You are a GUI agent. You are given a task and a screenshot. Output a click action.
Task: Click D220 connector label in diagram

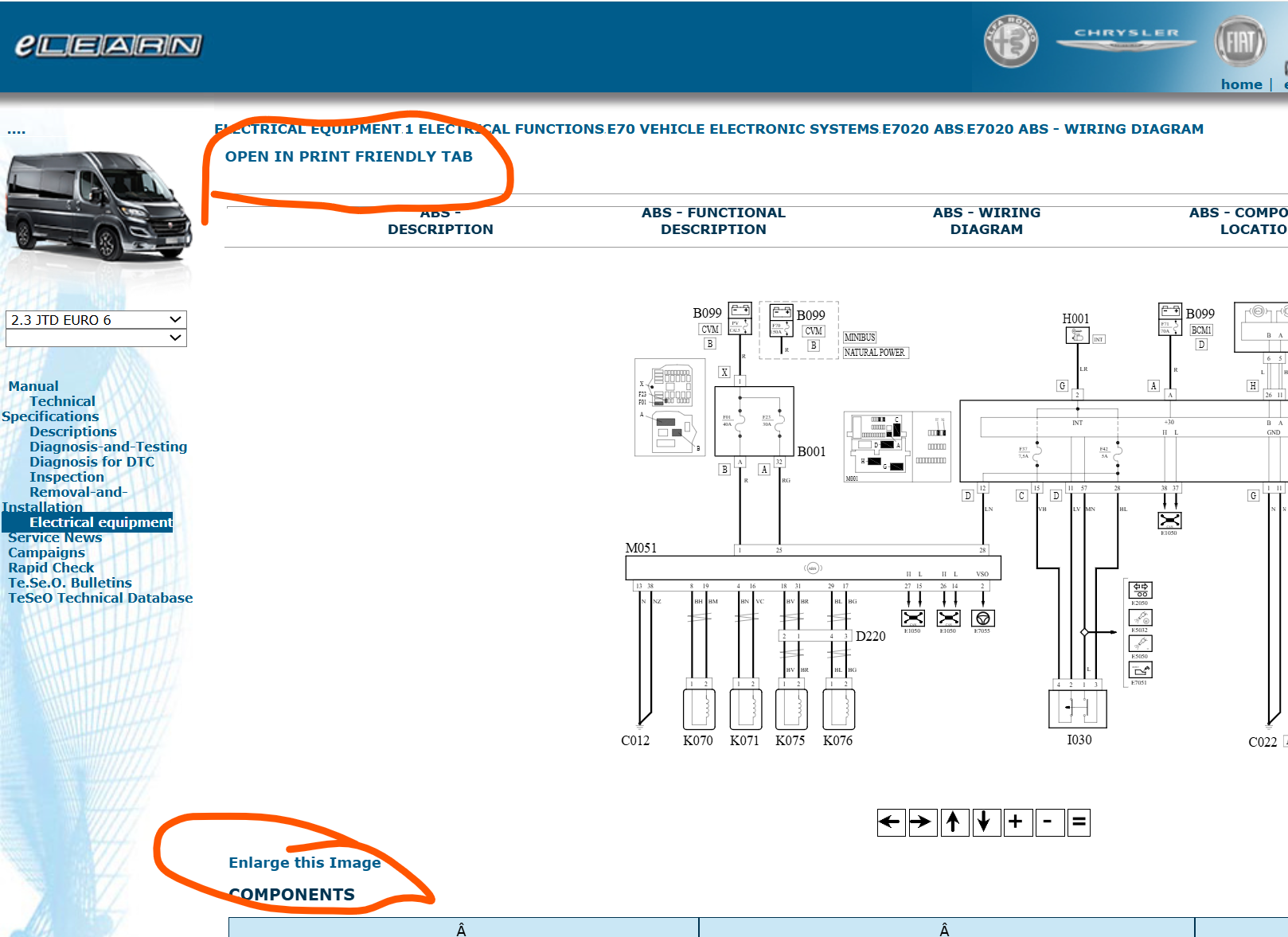tap(871, 636)
